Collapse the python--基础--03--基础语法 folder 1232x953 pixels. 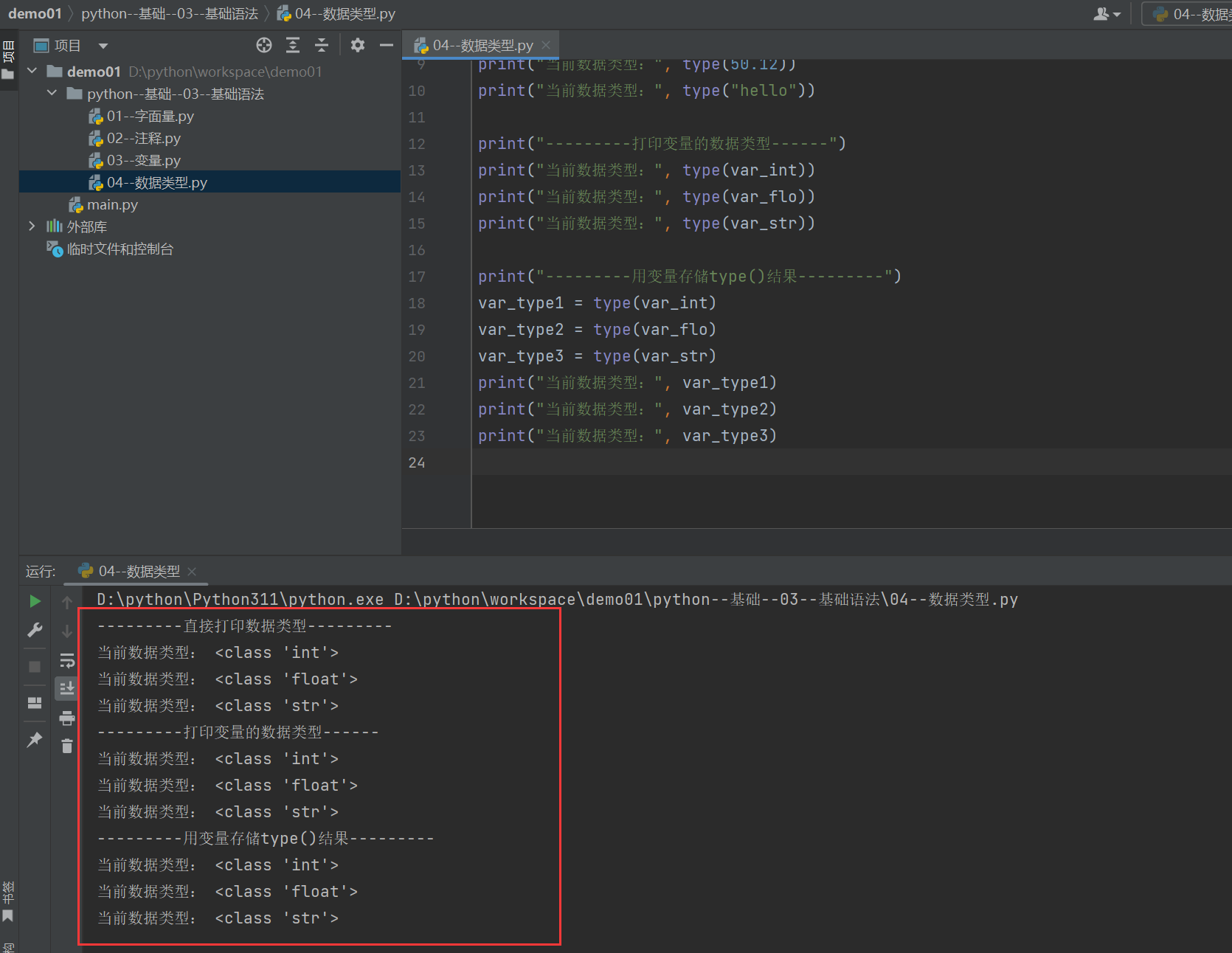[x=52, y=93]
